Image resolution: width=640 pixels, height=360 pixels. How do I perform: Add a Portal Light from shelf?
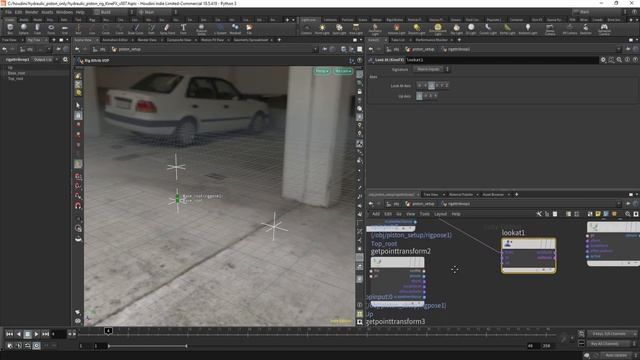(507, 29)
